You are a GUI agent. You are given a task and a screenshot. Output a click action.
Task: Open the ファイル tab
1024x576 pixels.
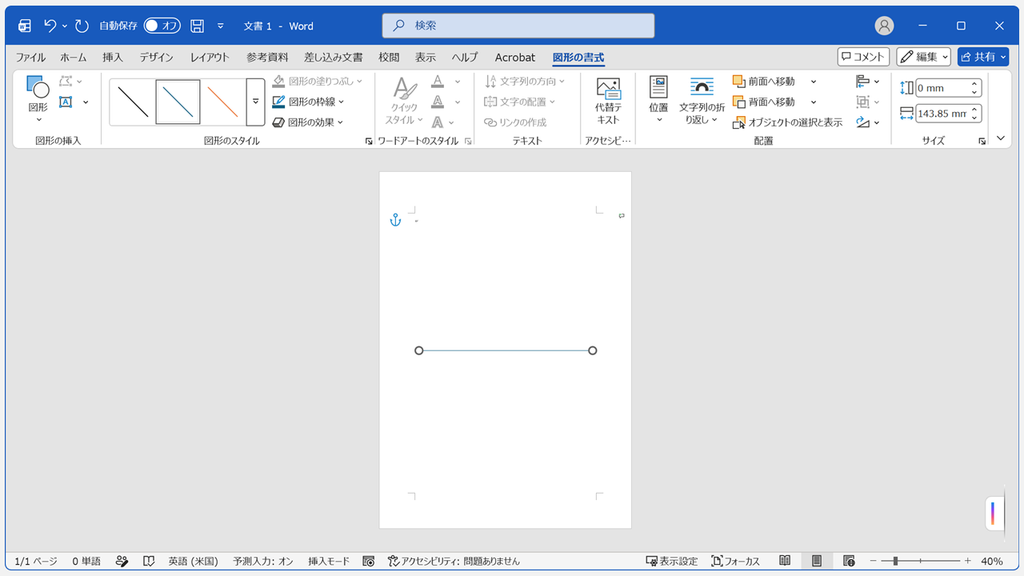coord(30,57)
